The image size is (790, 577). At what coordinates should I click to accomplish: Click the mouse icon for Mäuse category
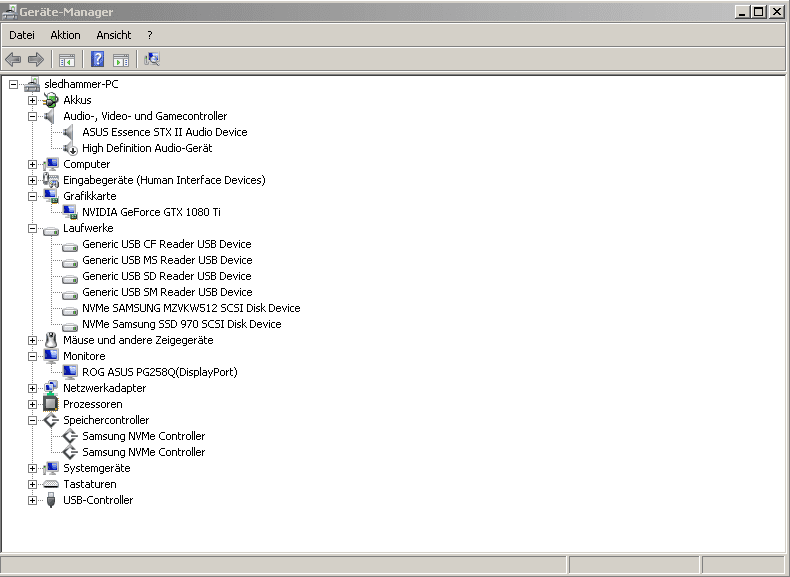coord(51,340)
